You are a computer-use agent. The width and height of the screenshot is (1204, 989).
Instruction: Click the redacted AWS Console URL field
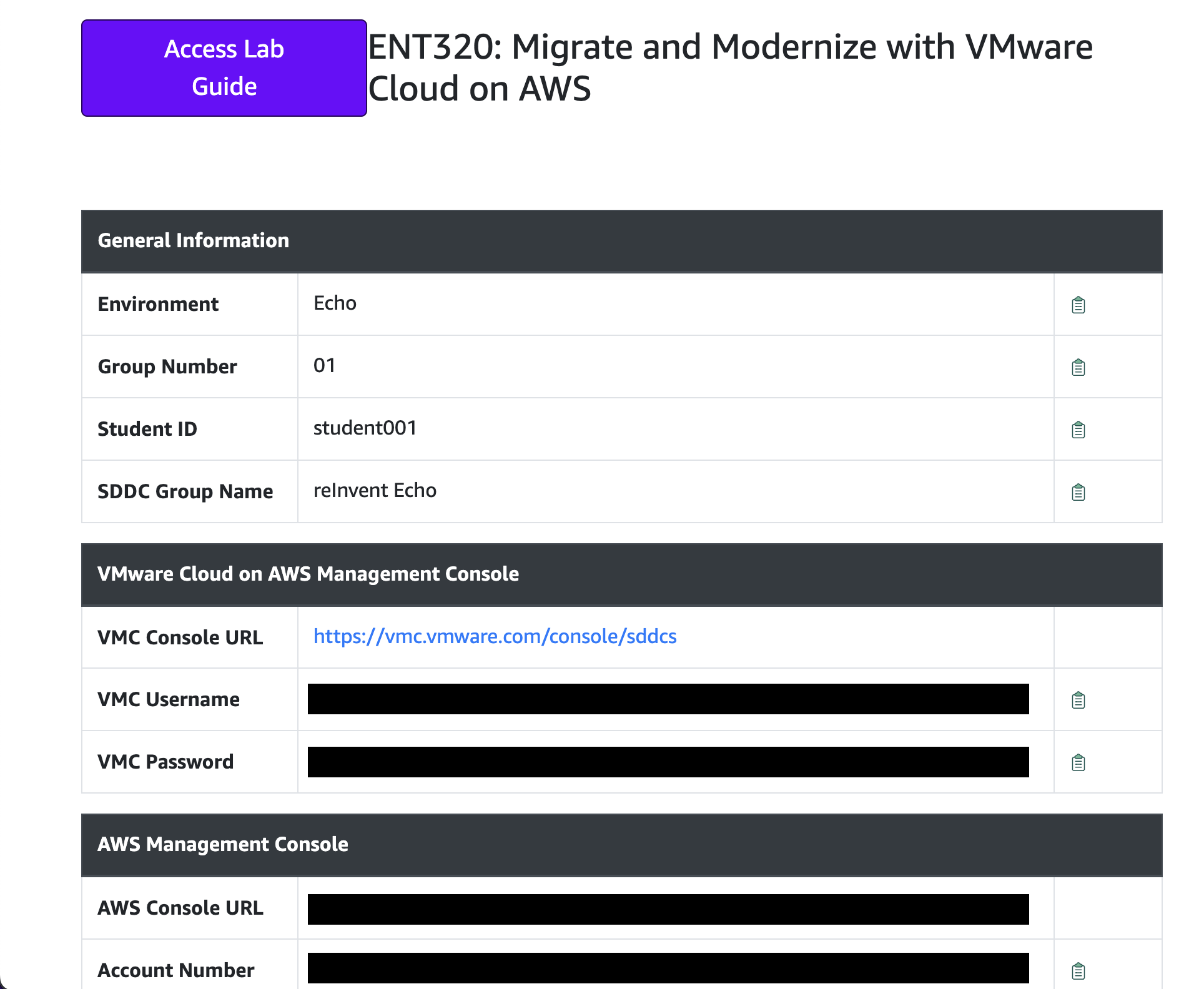(668, 908)
